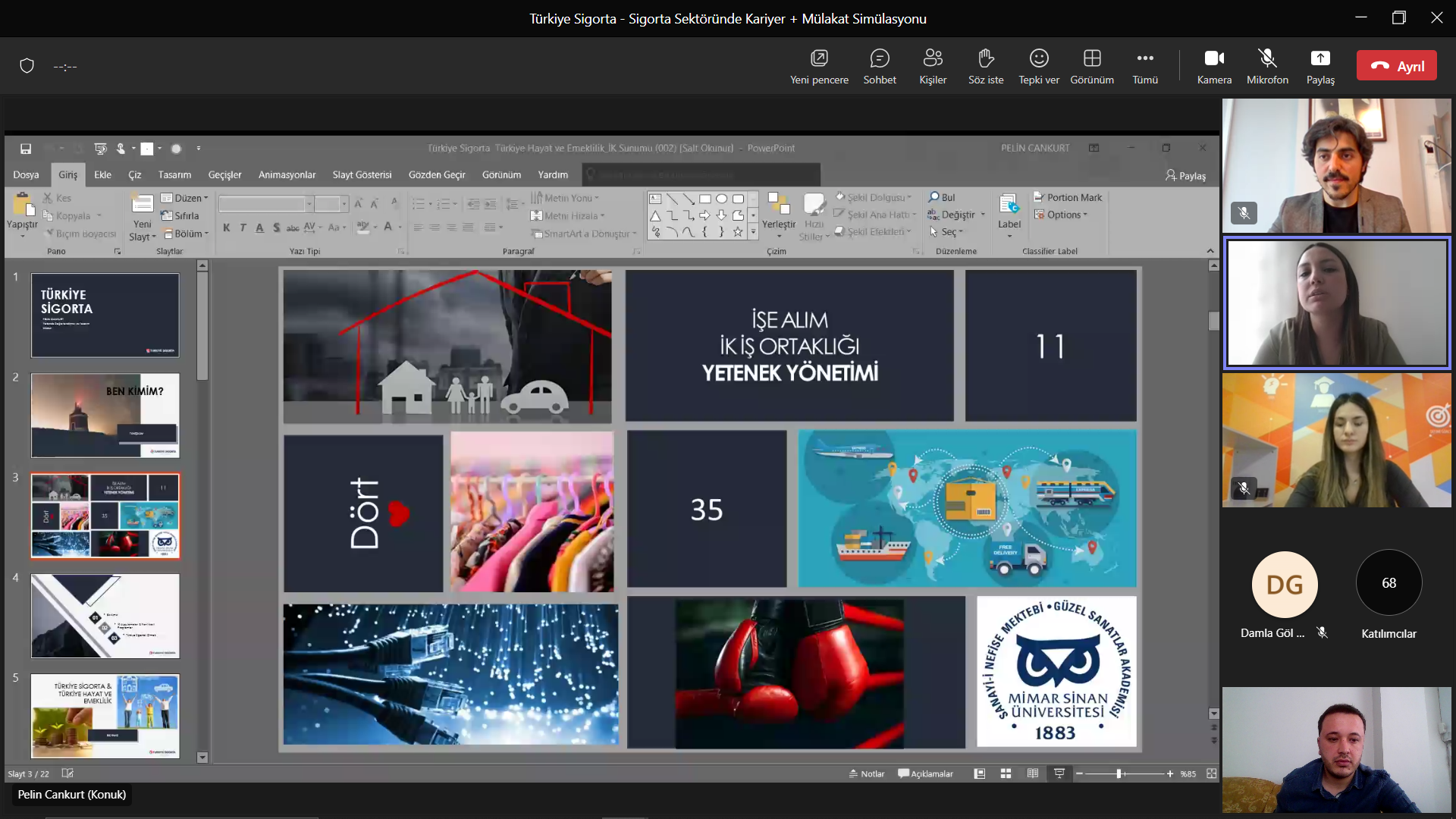1456x819 pixels.
Task: Open the Gözden Geçir tab
Action: tap(437, 174)
